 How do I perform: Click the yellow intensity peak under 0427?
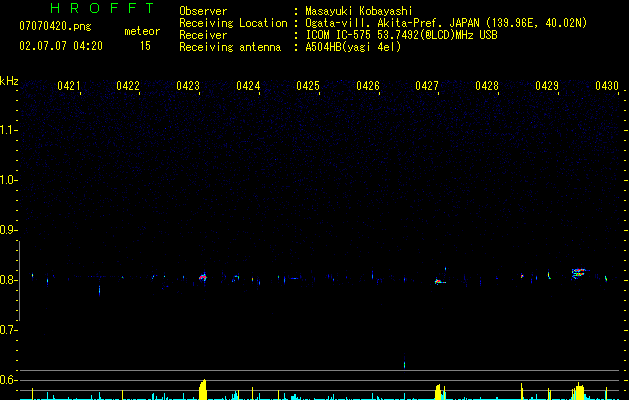438,392
